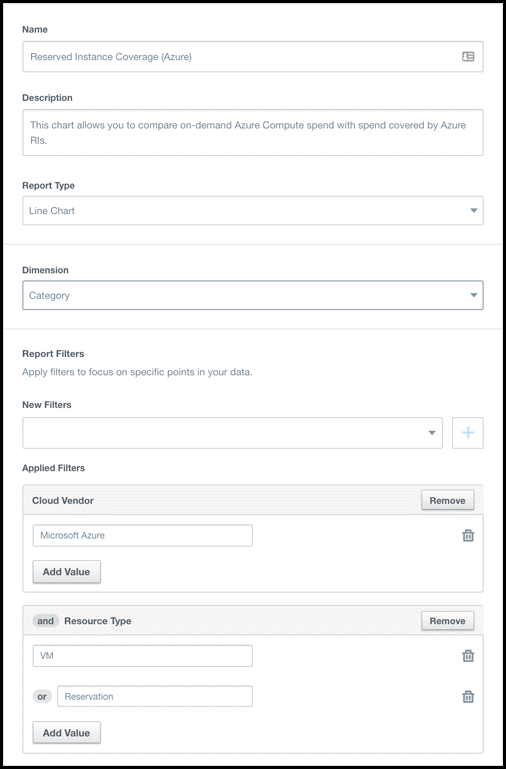Delete the VM filter value
The height and width of the screenshot is (769, 506).
[468, 656]
